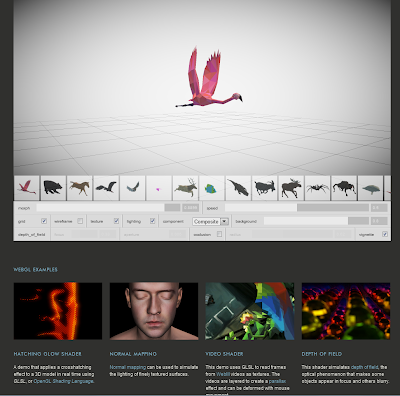The image size is (400, 396).
Task: Select the moose model thumbnail
Action: (x=291, y=188)
